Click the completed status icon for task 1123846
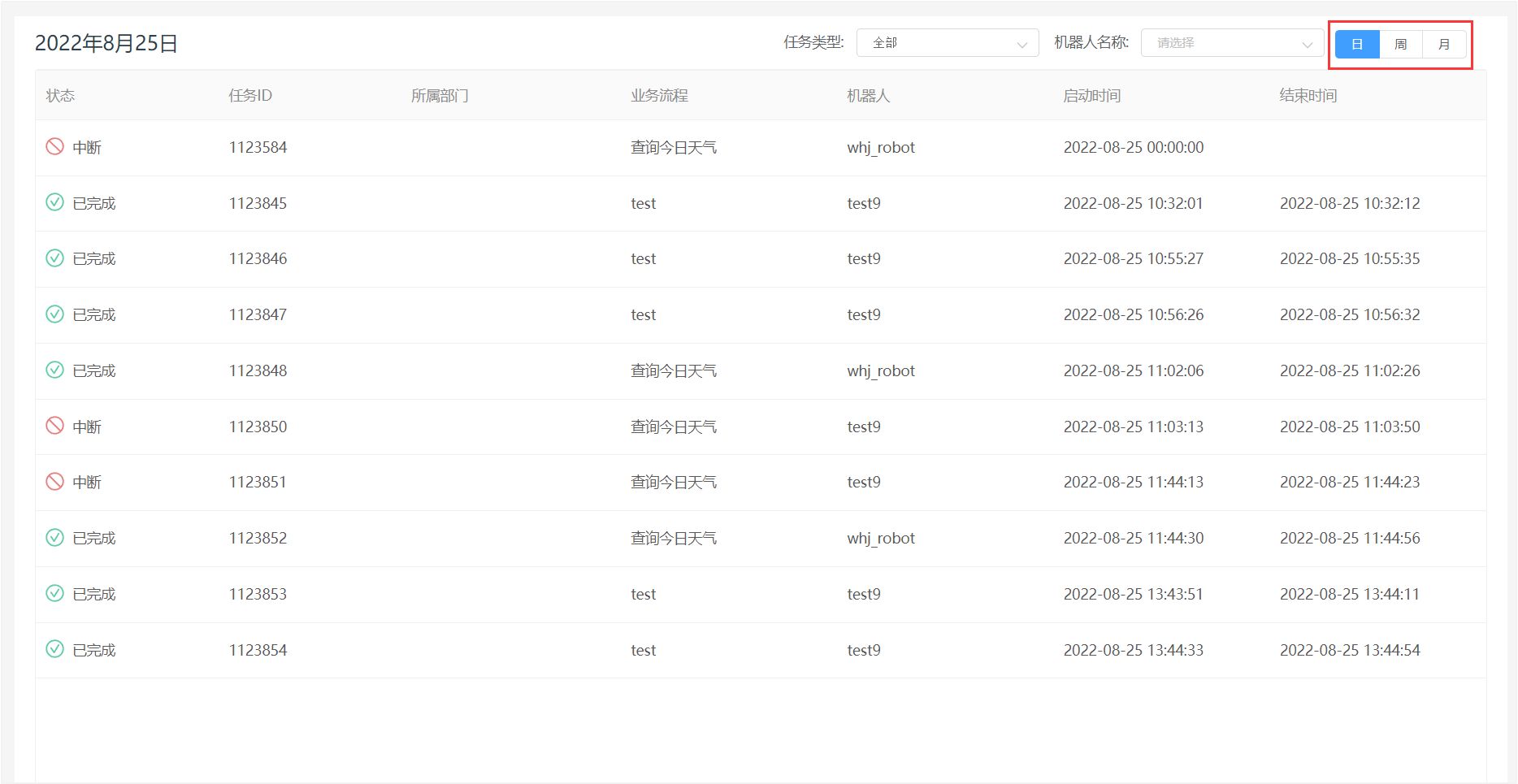This screenshot has width=1518, height=784. point(54,258)
